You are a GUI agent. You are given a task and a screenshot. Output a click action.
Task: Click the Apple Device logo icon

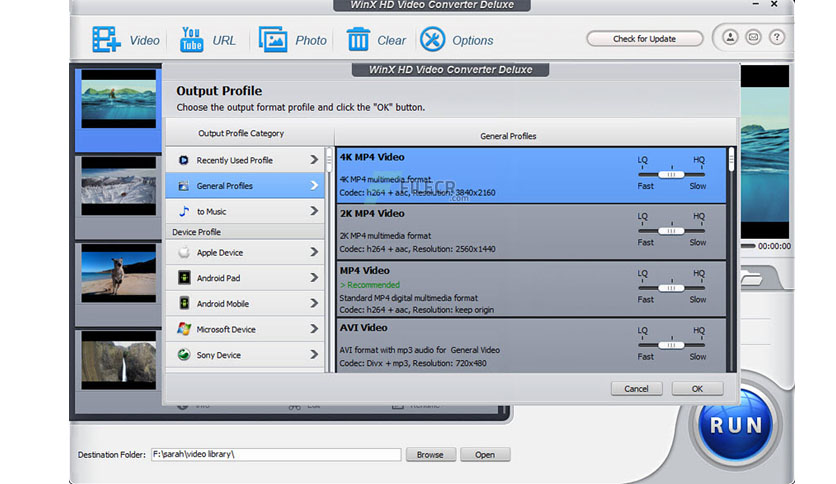[184, 252]
